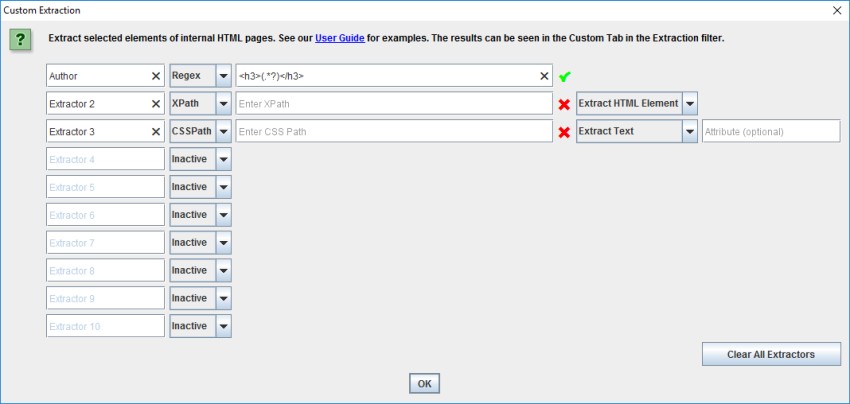Open the XPath type dropdown for Extractor 2
The height and width of the screenshot is (404, 850).
point(201,104)
